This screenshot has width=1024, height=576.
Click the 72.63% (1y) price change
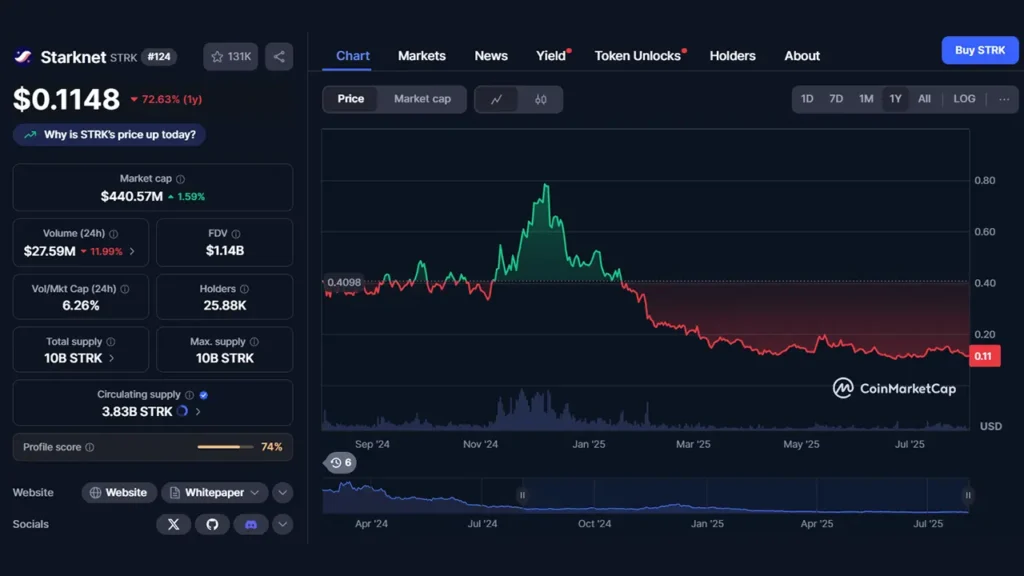tap(167, 99)
